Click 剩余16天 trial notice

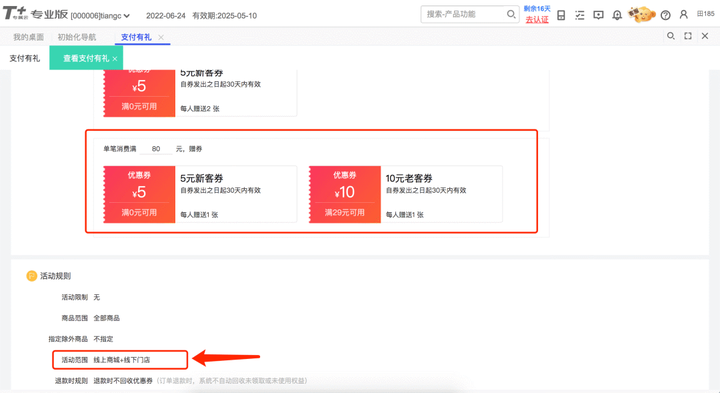coord(537,9)
